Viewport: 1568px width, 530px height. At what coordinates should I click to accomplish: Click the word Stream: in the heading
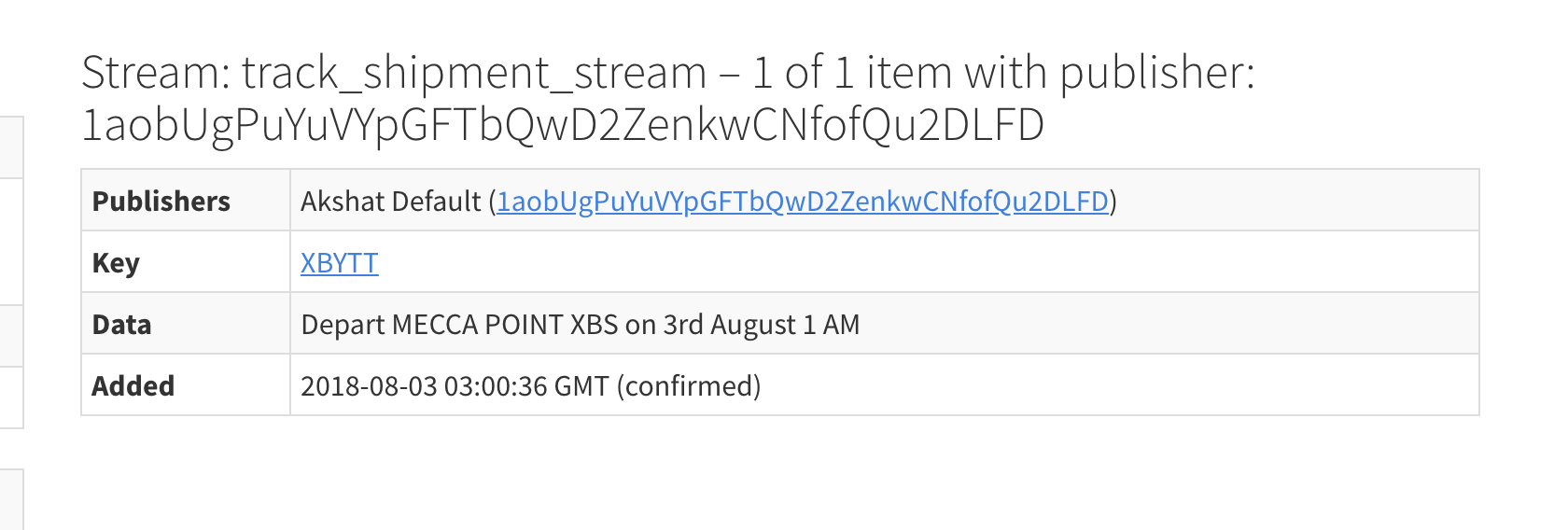(x=156, y=73)
